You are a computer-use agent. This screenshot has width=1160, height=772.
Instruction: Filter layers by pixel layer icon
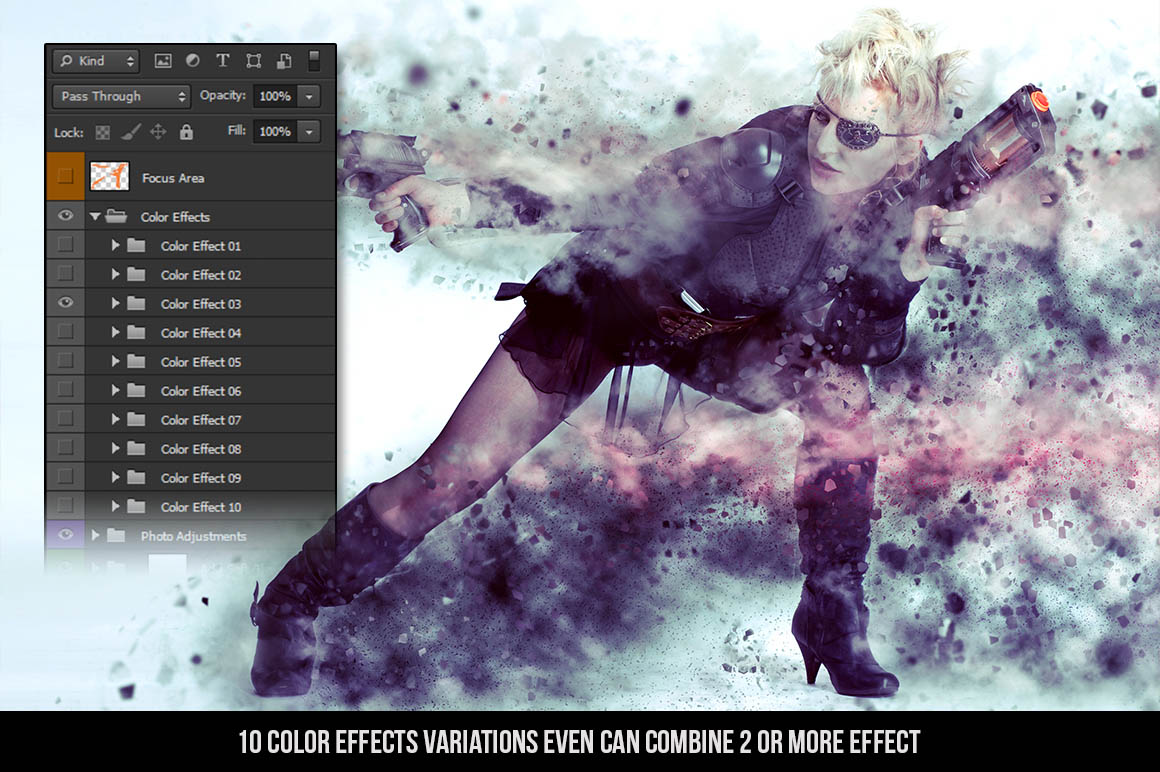tap(163, 61)
